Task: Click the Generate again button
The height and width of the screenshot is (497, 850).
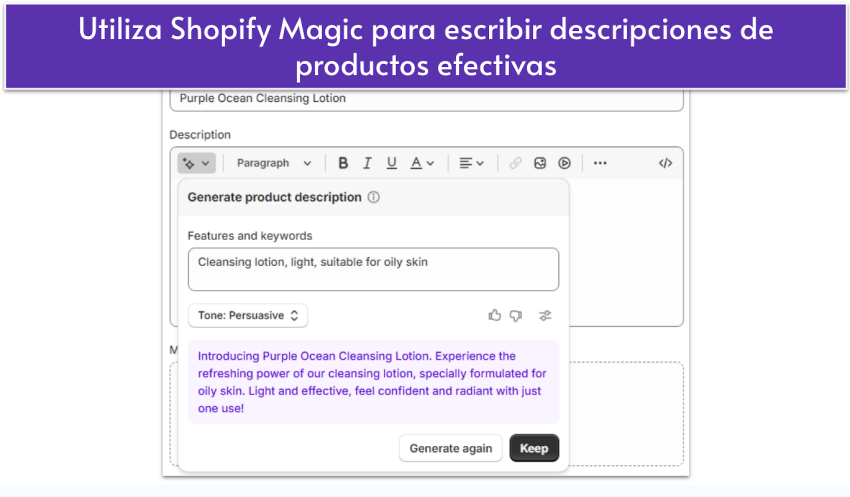Action: pyautogui.click(x=450, y=448)
